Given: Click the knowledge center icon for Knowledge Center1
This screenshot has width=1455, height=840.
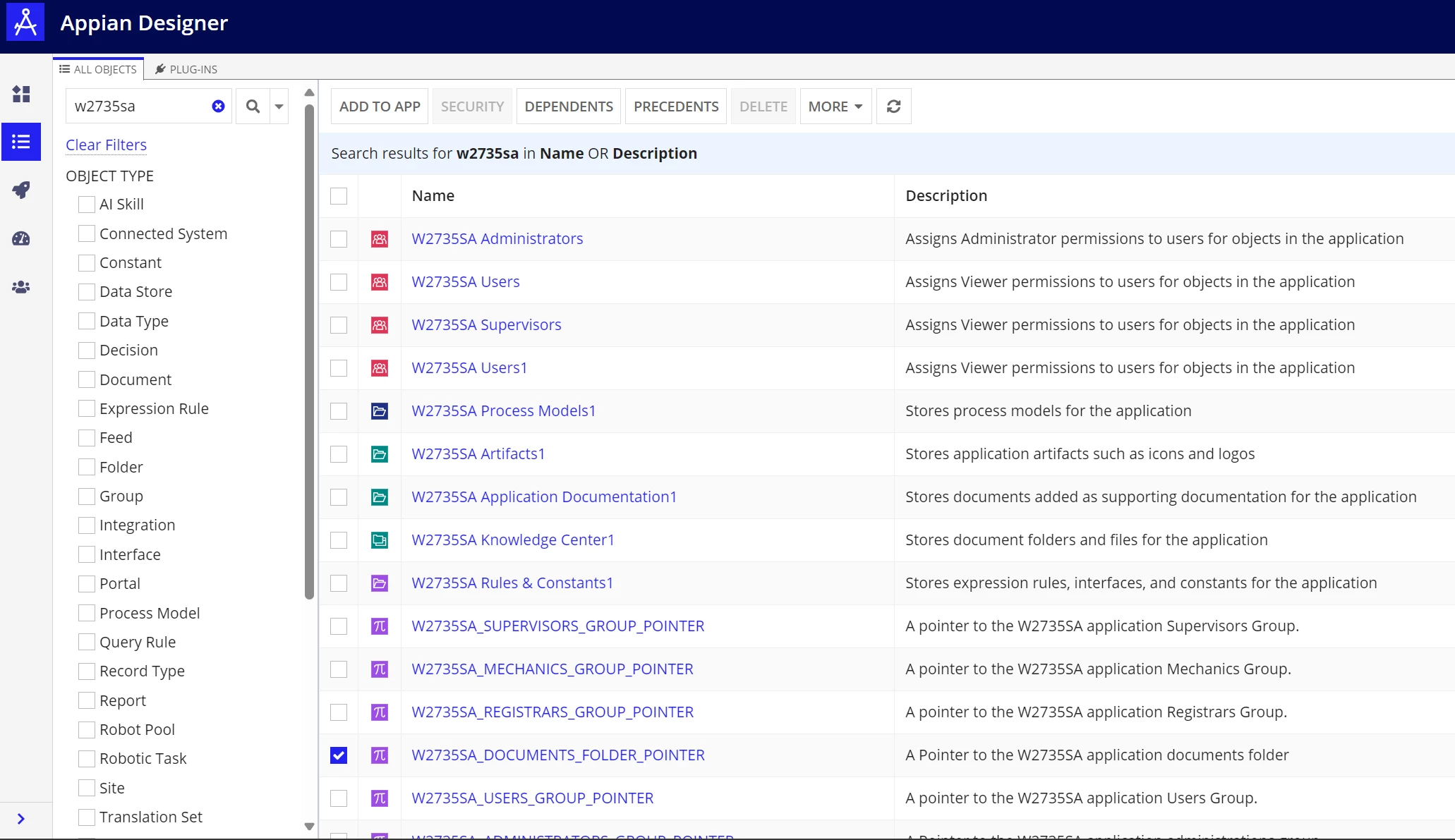Looking at the screenshot, I should [x=380, y=540].
